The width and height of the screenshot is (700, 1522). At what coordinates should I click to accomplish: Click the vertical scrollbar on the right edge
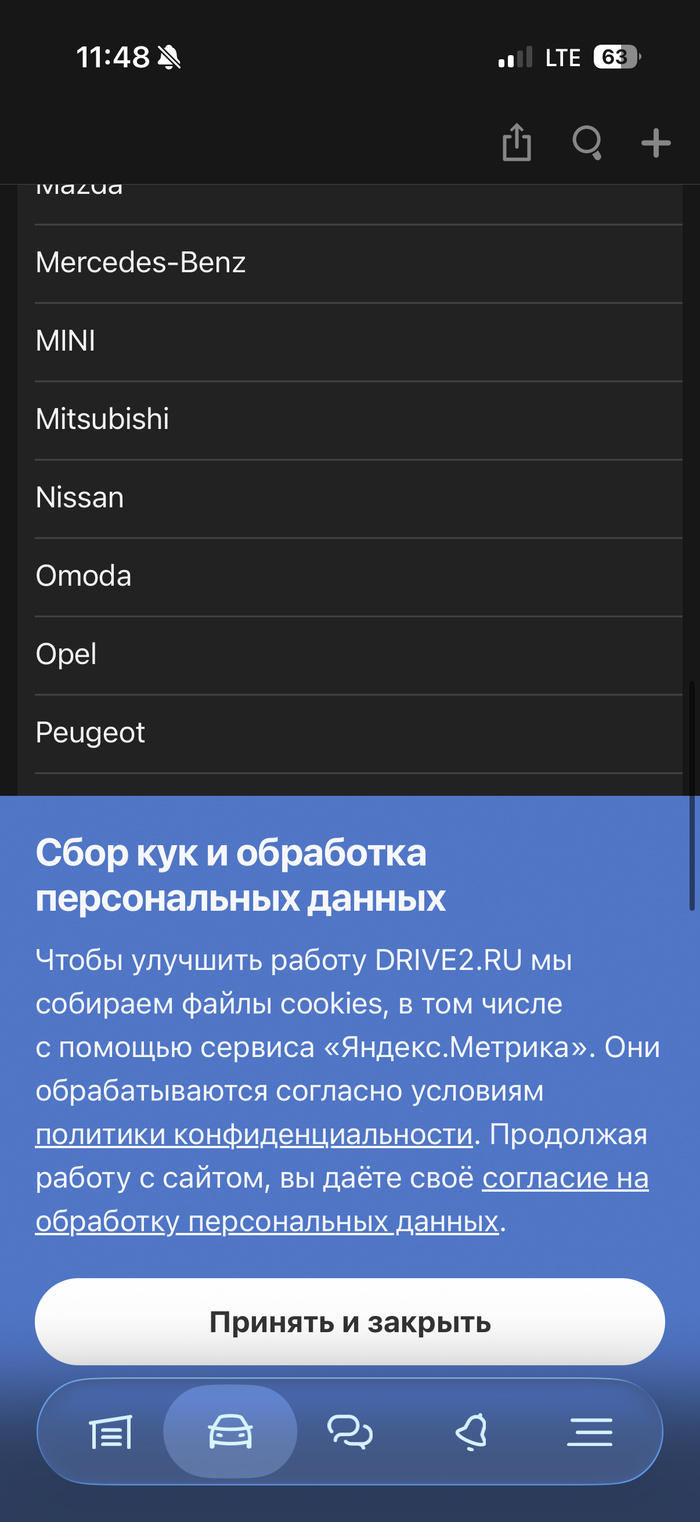click(692, 796)
